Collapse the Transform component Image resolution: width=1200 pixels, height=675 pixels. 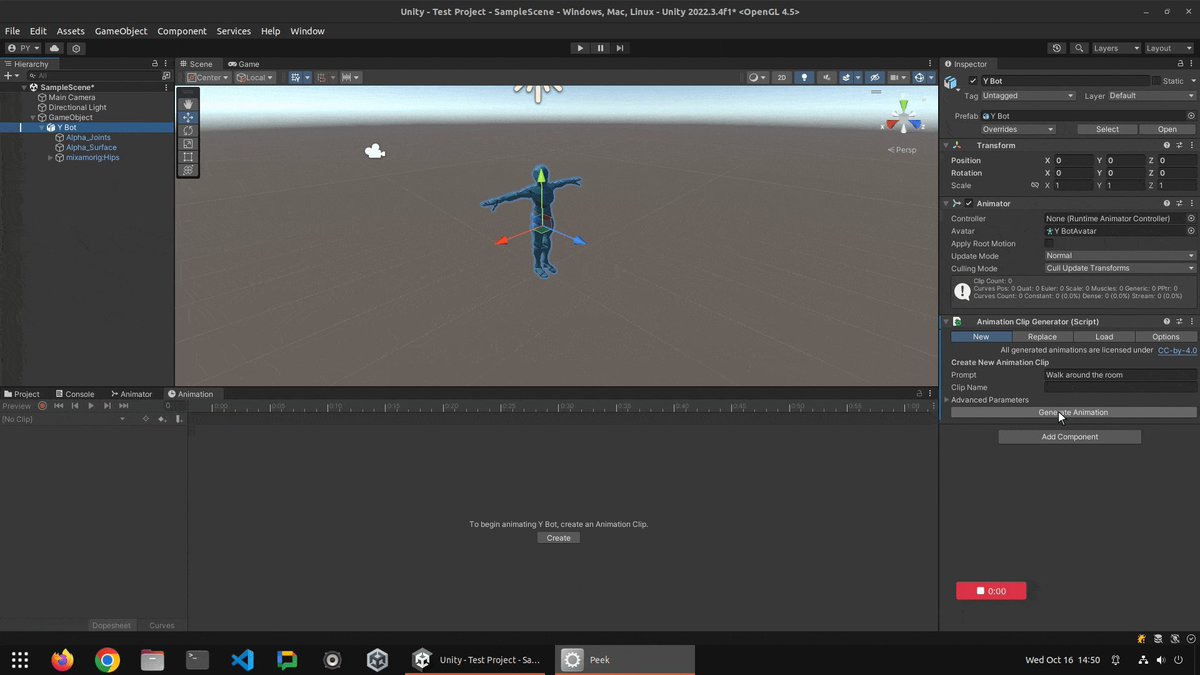(947, 145)
